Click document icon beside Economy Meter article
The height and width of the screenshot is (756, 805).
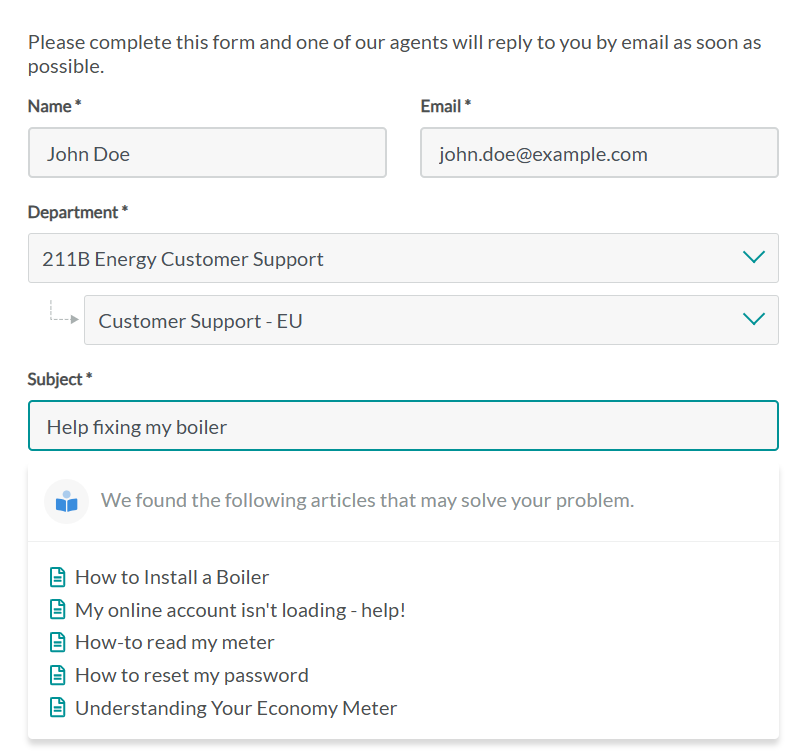pyautogui.click(x=58, y=708)
